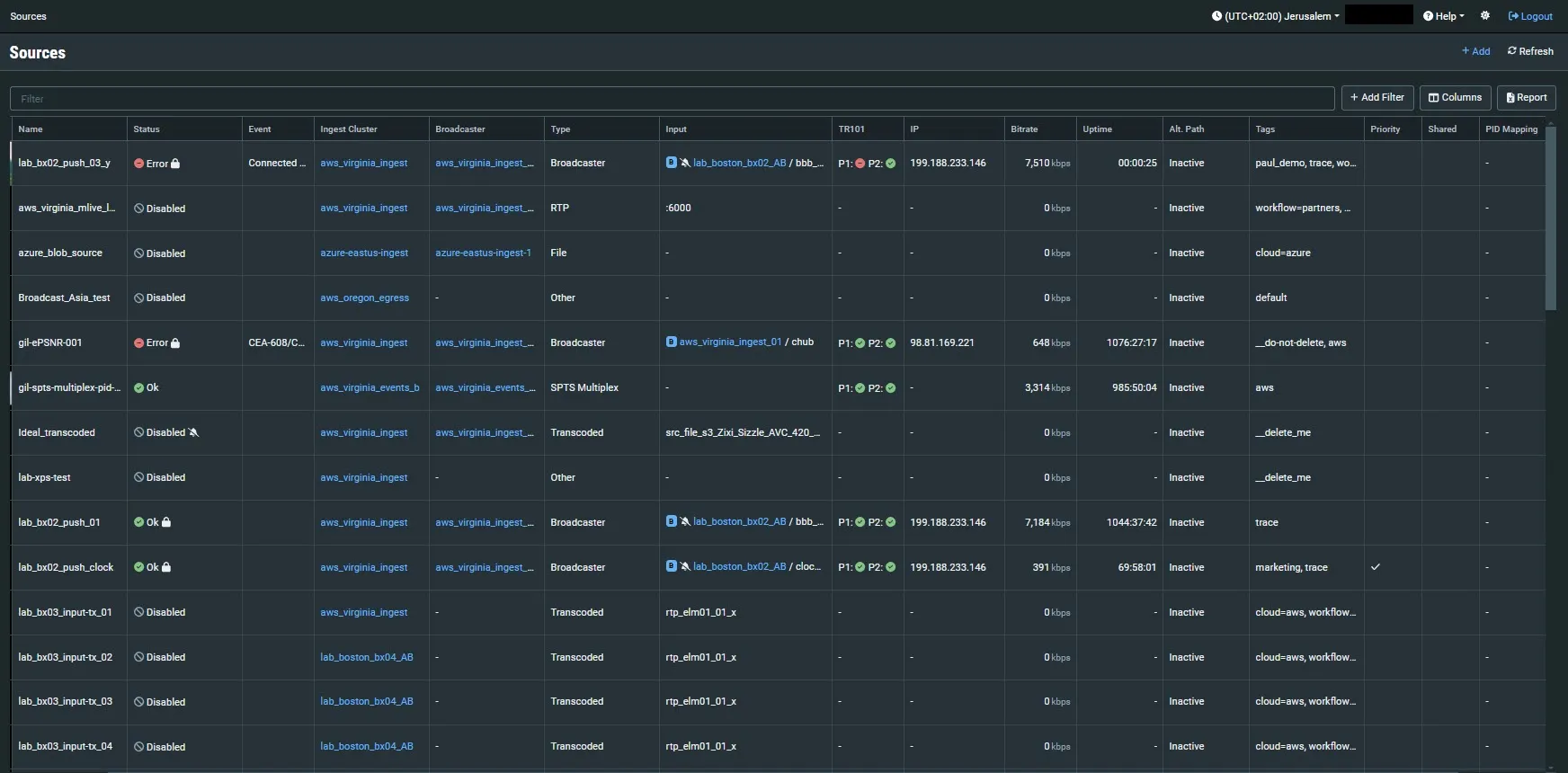Click the green P2 indicator in the gil-spts-multiplex row

[x=890, y=388]
